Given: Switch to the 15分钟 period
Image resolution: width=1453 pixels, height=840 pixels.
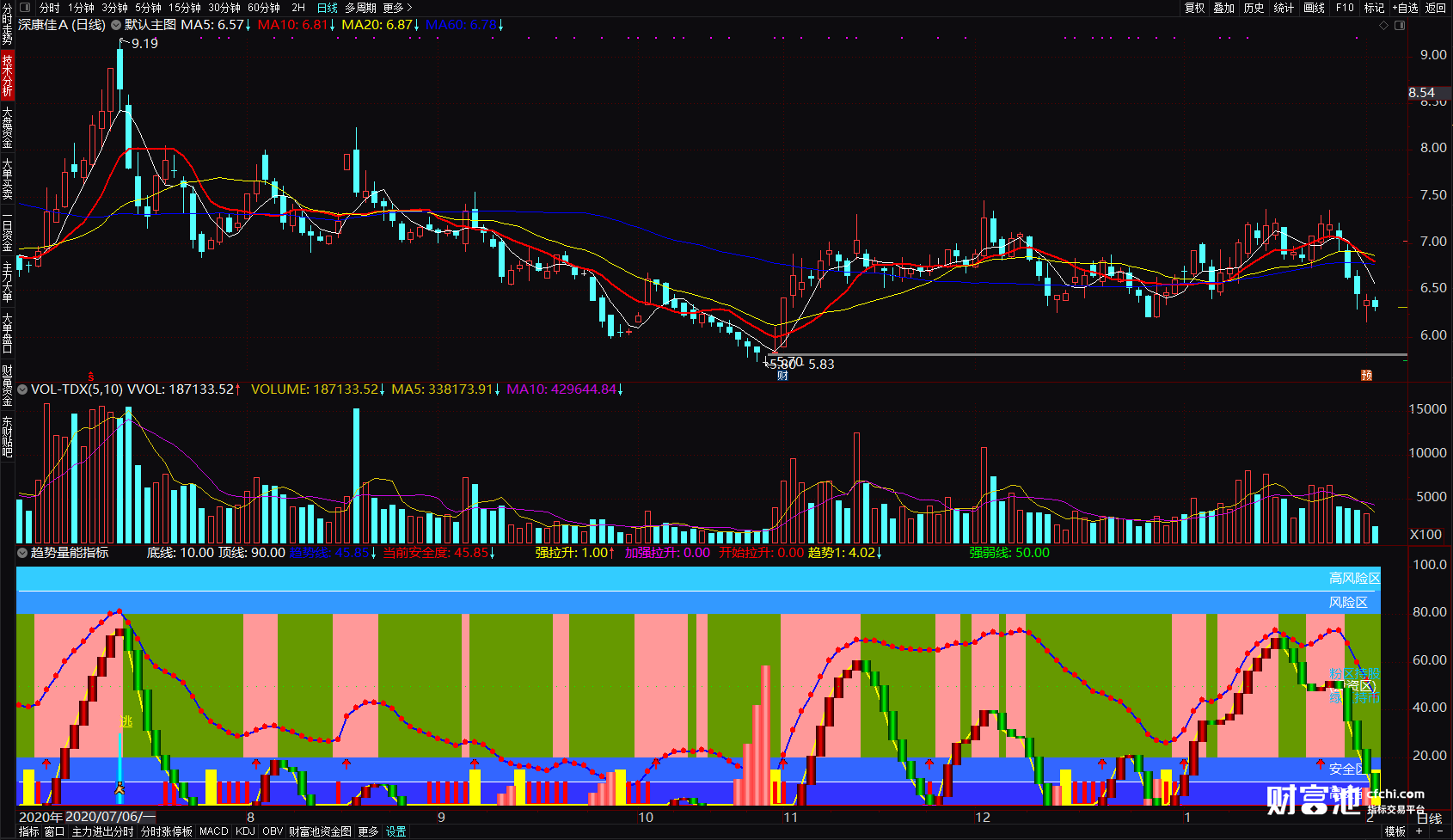Looking at the screenshot, I should (185, 8).
